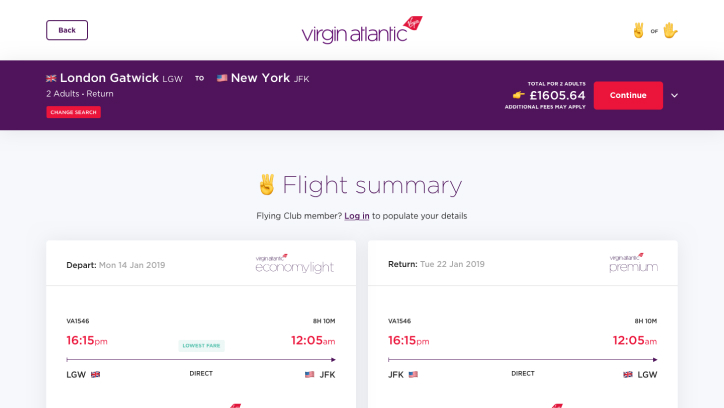Click the raised hand total steps icon

pos(670,30)
